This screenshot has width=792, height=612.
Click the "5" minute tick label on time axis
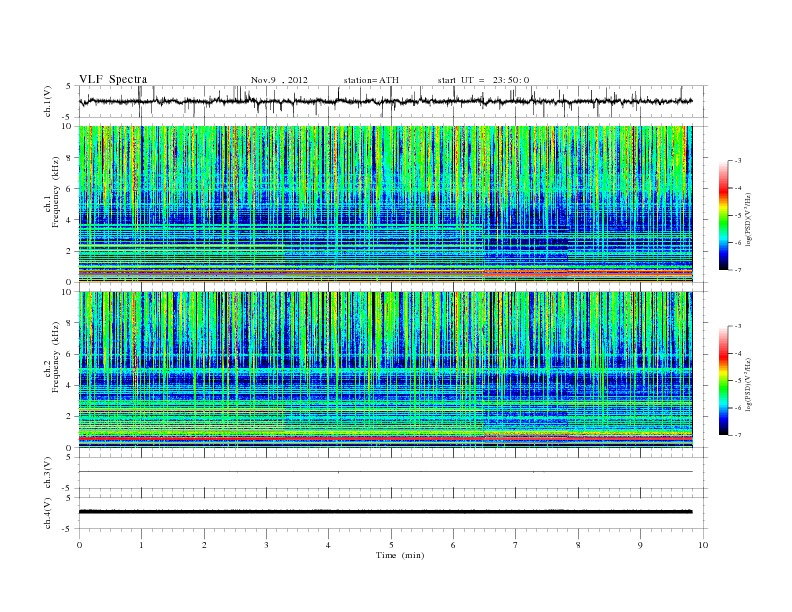[x=391, y=545]
